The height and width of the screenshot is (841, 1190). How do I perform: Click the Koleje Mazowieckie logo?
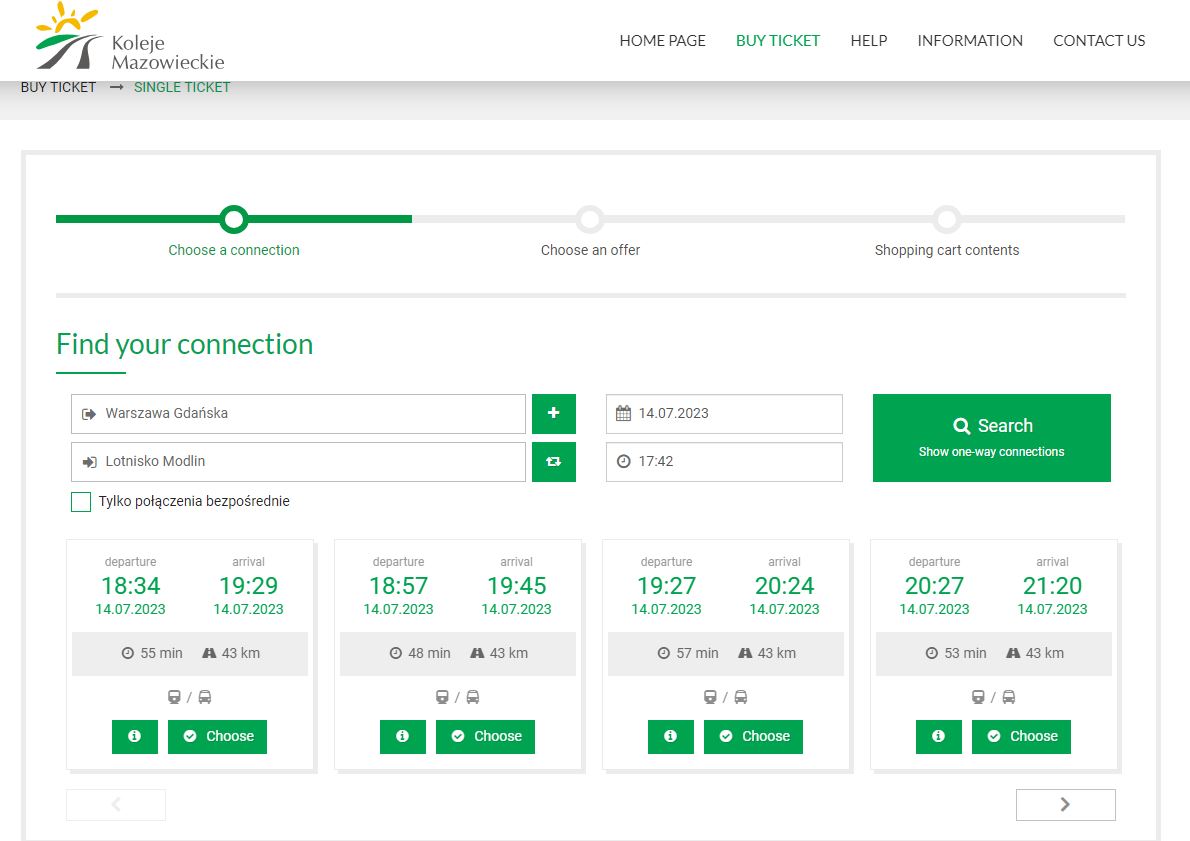131,37
